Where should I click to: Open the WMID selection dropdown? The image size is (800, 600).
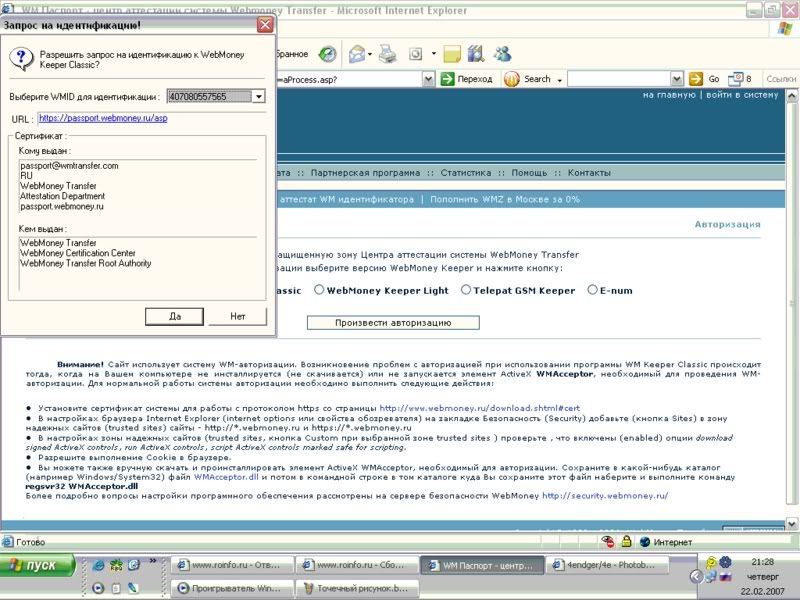259,96
